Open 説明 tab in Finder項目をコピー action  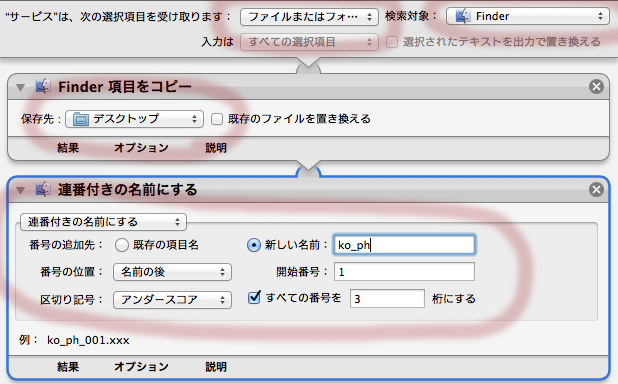(216, 148)
